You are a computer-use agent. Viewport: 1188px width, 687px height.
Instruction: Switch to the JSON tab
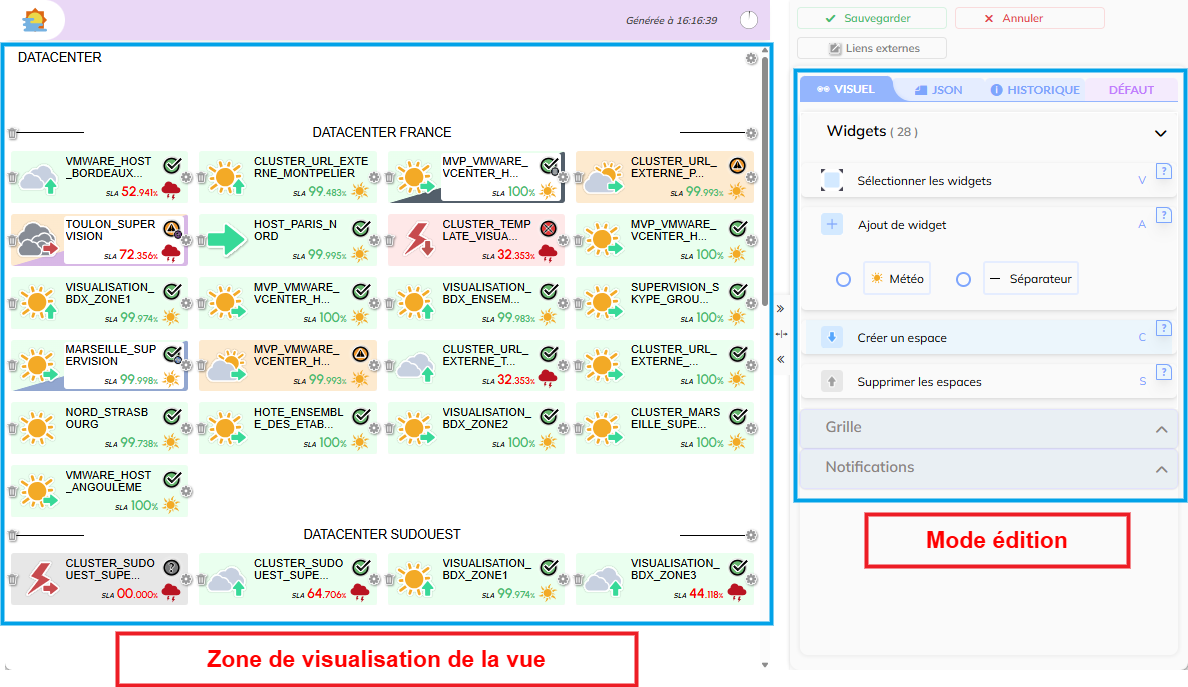938,90
